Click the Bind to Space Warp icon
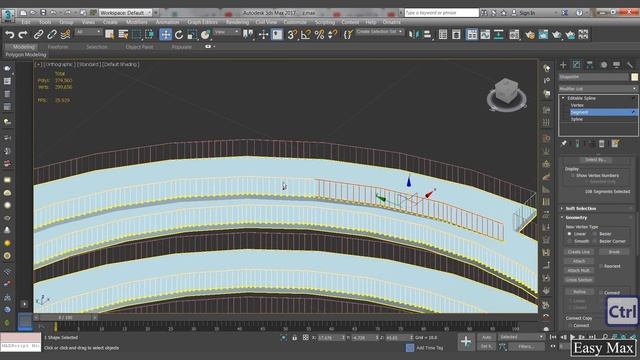The width and height of the screenshot is (640, 360). 65,35
